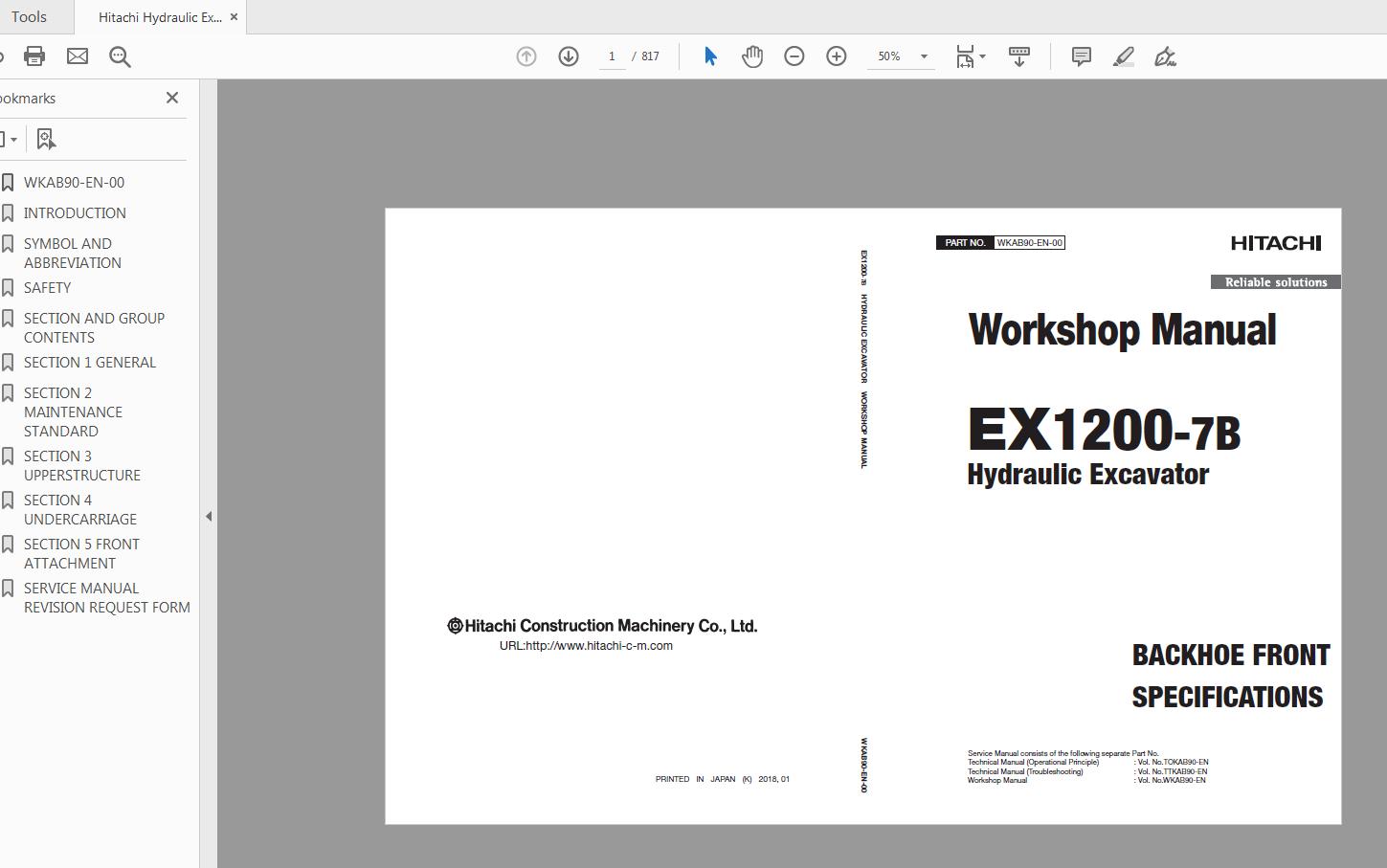Click the page number input field
This screenshot has width=1387, height=868.
tap(612, 56)
